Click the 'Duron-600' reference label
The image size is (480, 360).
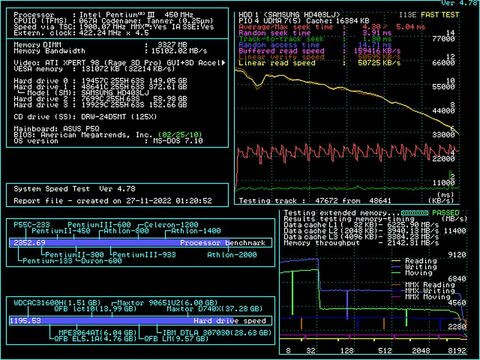coord(101,261)
